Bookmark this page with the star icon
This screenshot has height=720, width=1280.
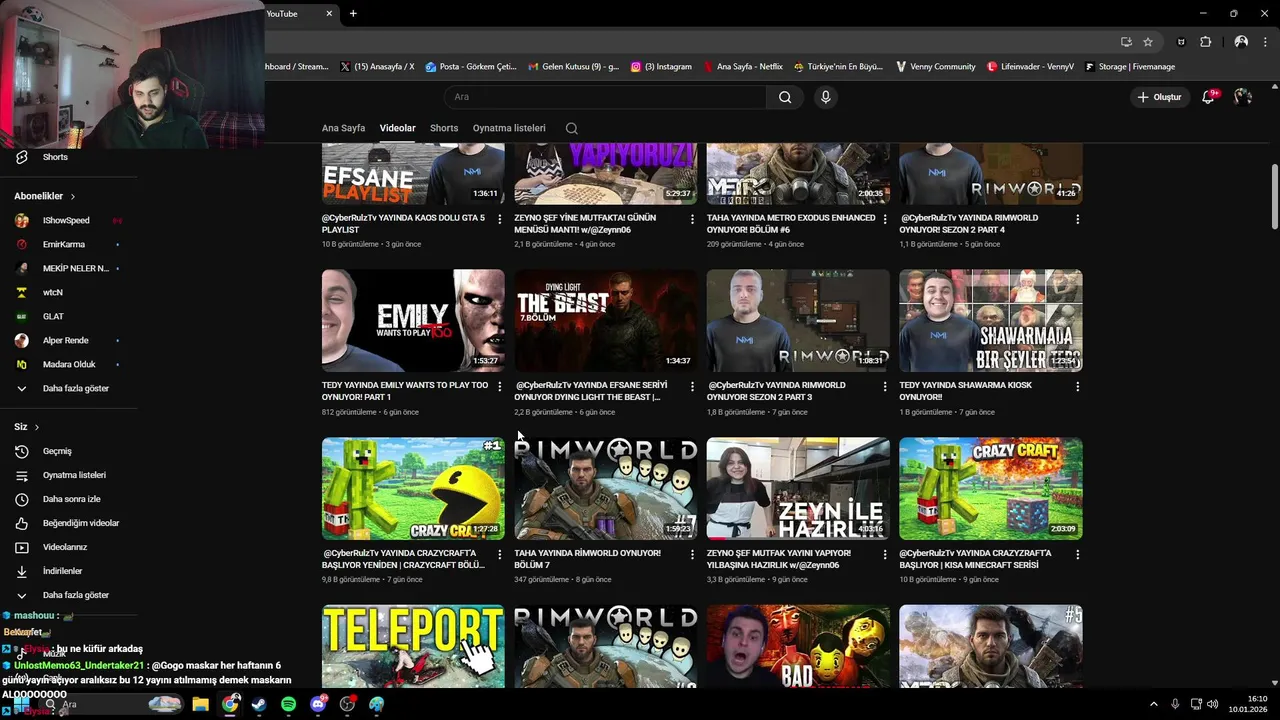click(1148, 42)
